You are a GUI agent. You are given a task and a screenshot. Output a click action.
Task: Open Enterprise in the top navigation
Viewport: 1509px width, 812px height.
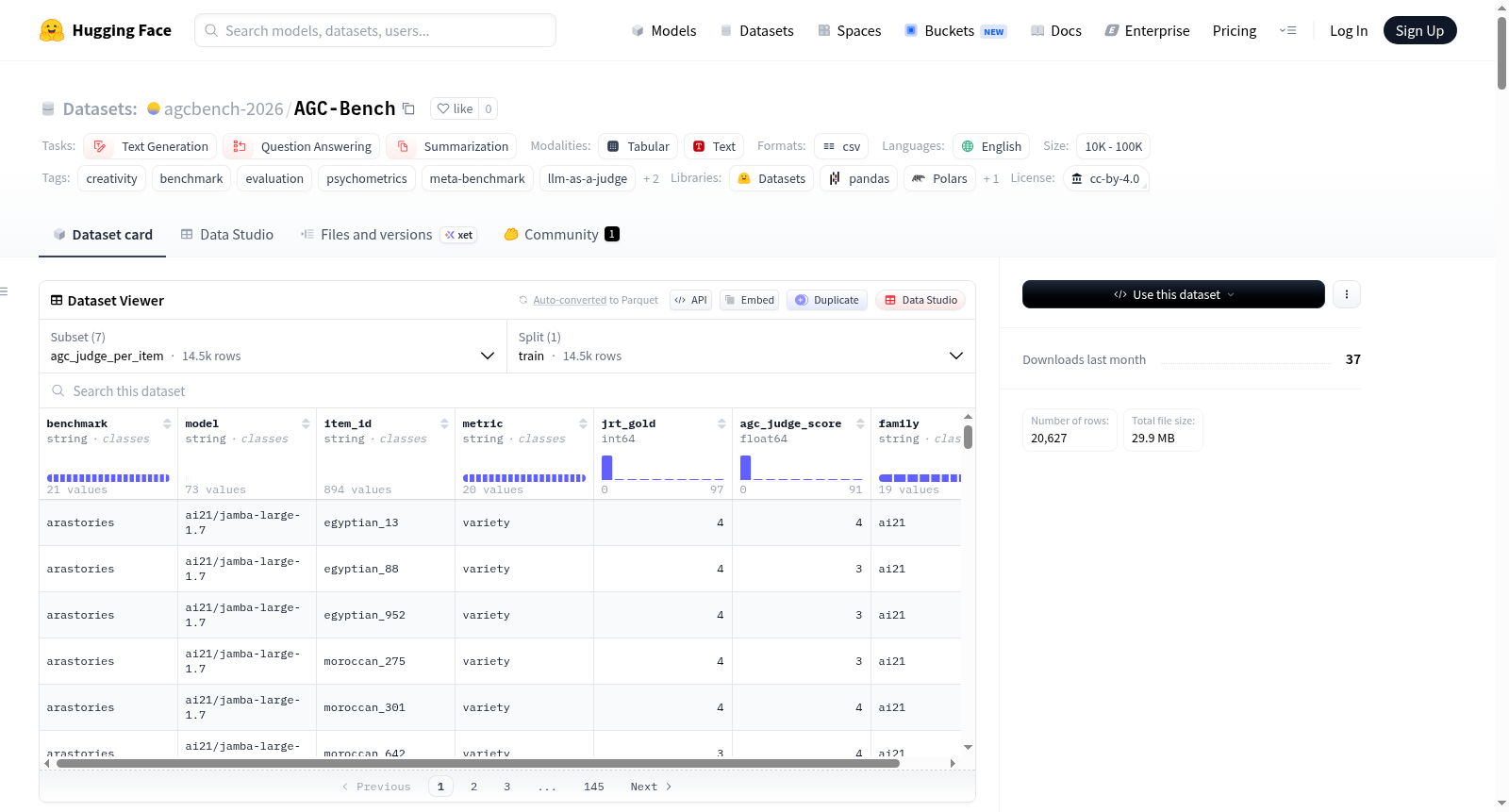[x=1147, y=30]
